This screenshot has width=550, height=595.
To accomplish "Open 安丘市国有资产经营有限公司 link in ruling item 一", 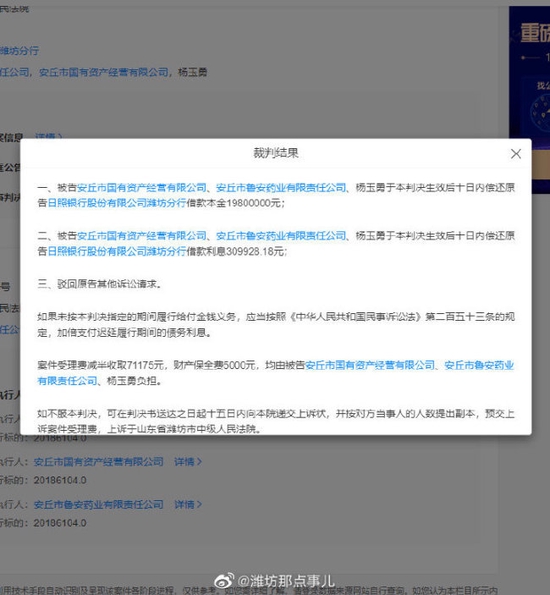I will 142,187.
